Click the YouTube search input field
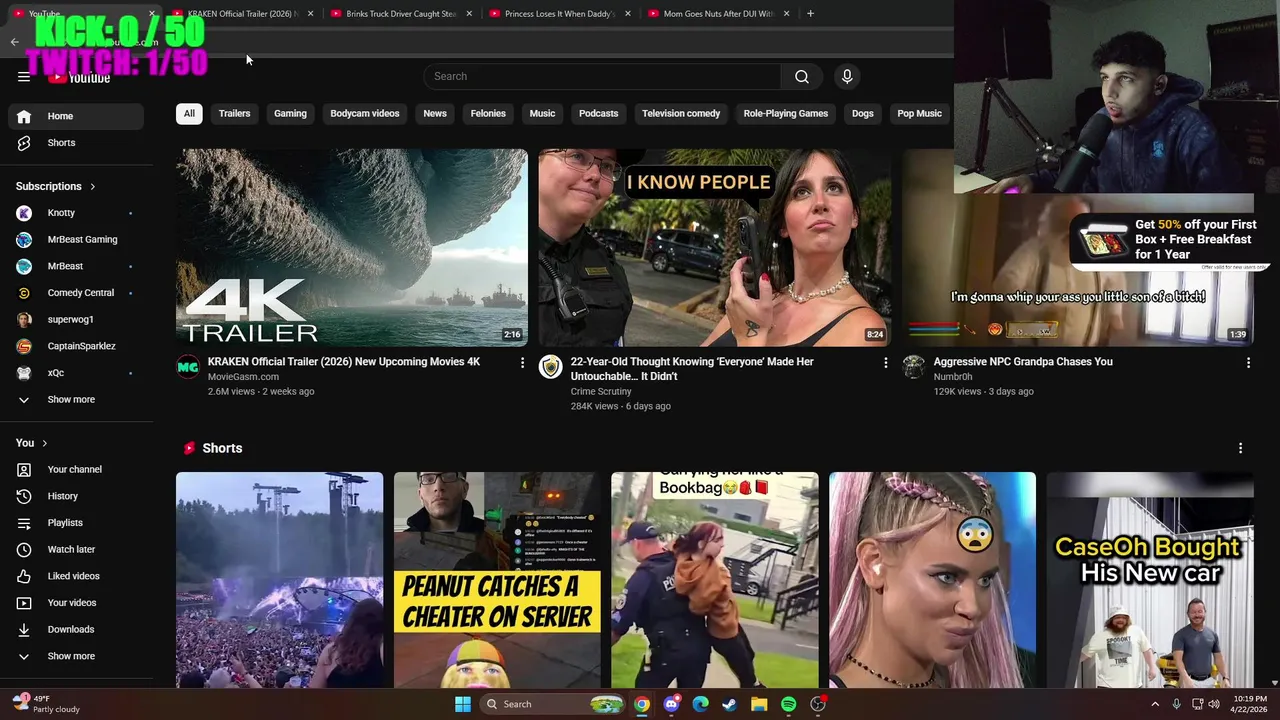 603,77
